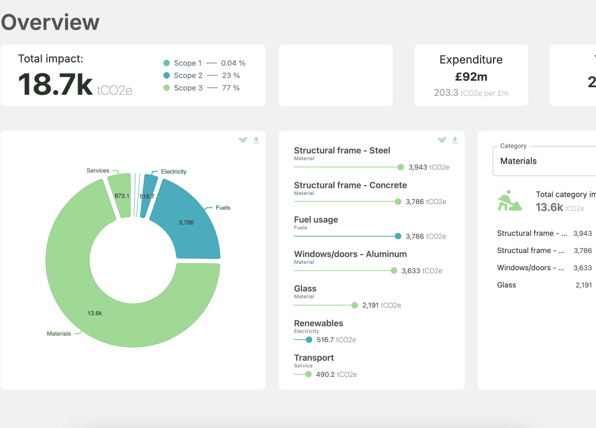Click the '203.3 tCO2e per £m' value
The width and height of the screenshot is (596, 428).
(471, 93)
